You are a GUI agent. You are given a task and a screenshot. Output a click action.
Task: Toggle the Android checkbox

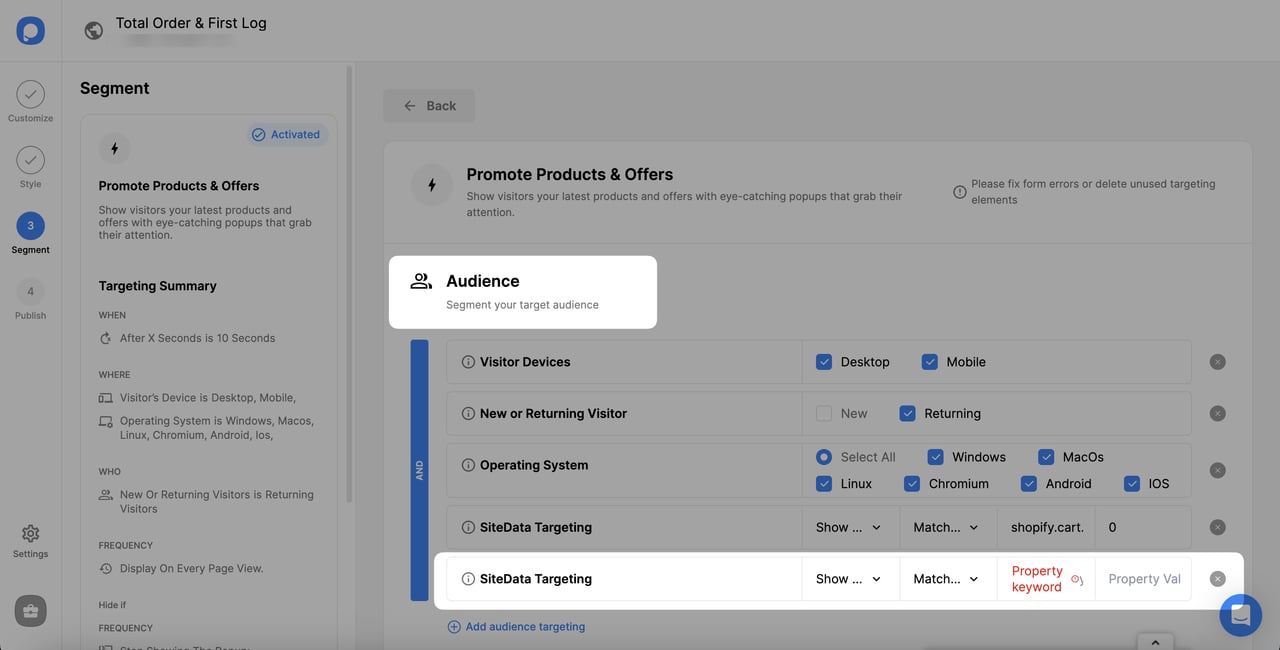[x=1029, y=483]
